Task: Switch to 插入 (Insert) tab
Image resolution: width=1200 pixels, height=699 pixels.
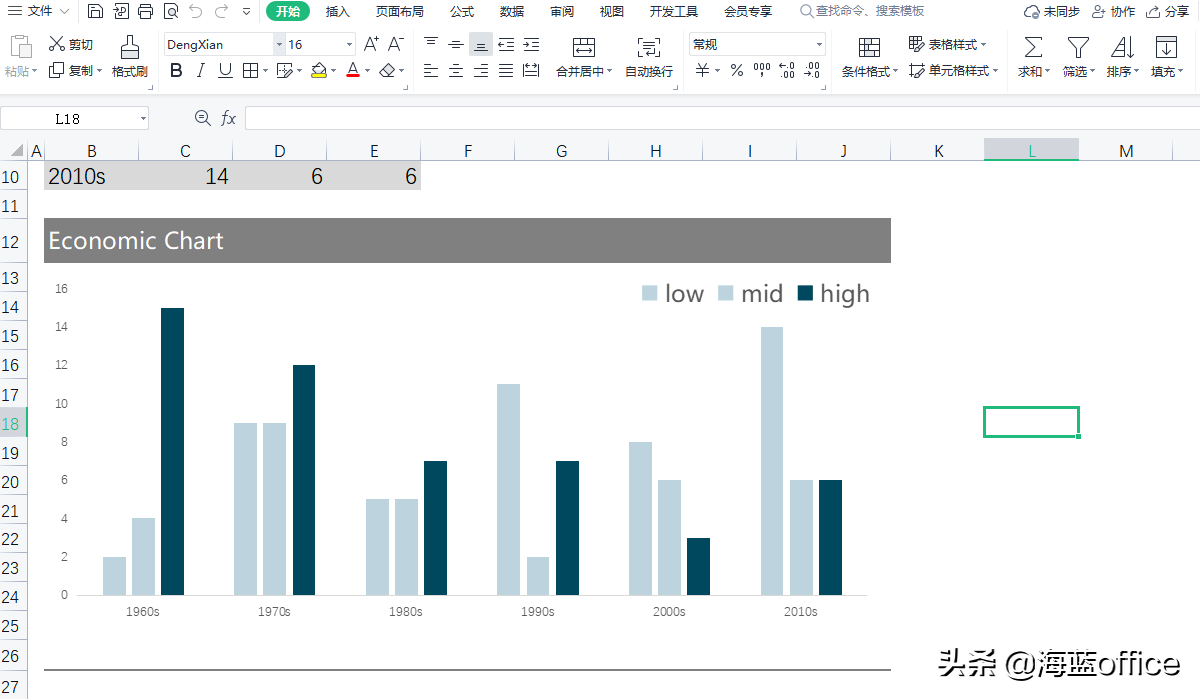Action: 338,11
